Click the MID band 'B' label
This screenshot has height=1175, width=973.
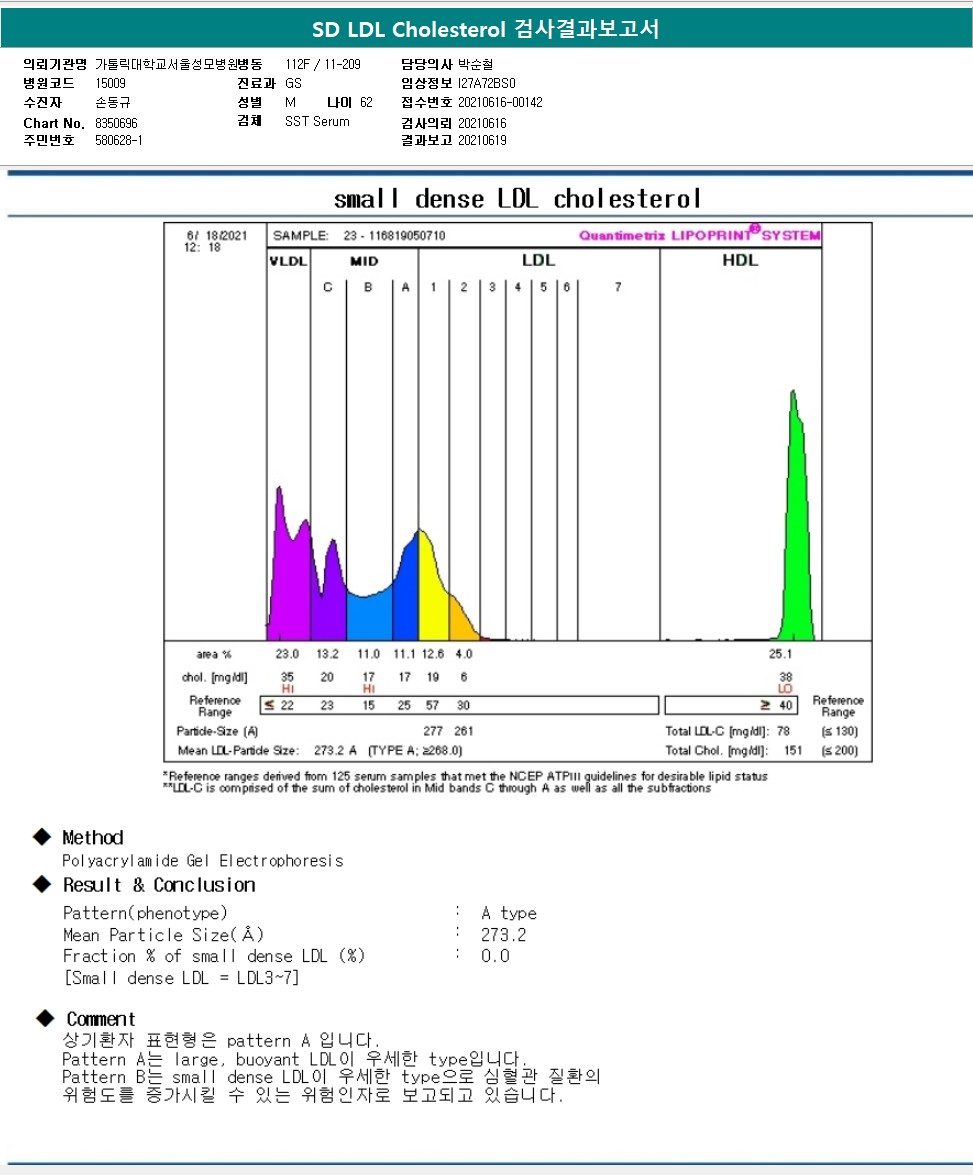(368, 287)
